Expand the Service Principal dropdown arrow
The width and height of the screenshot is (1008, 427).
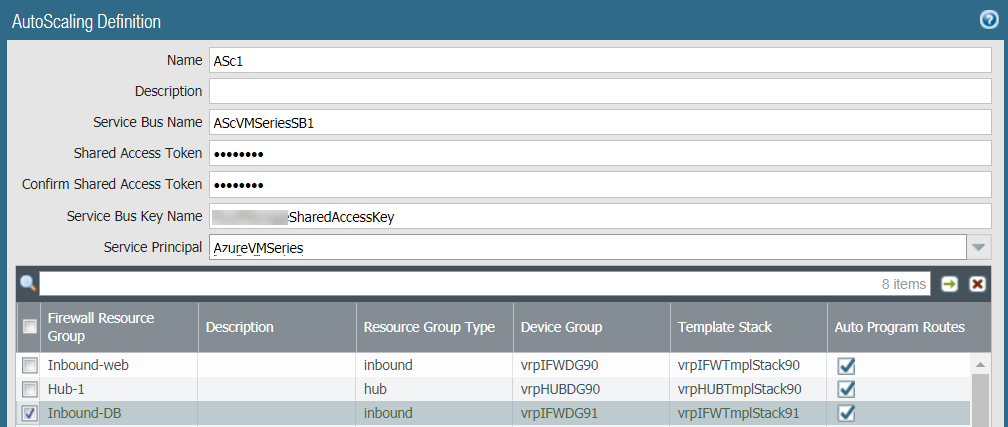[x=979, y=247]
